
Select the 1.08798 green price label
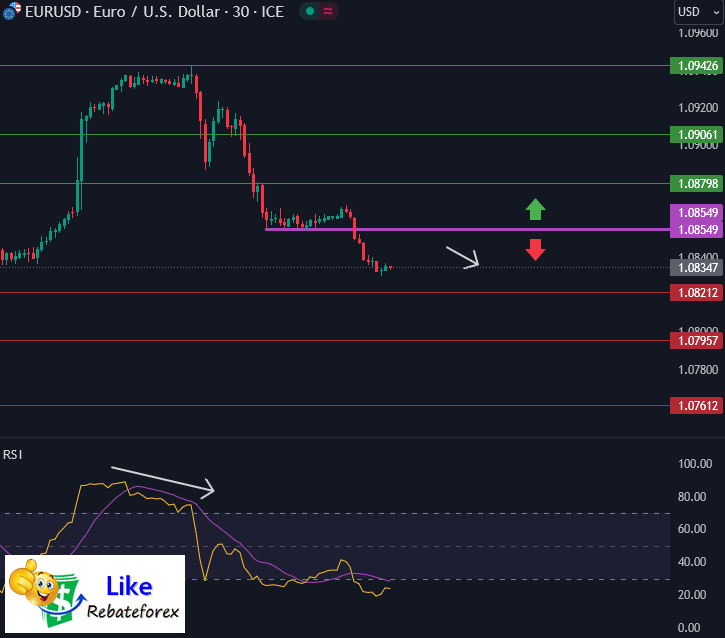pos(696,184)
